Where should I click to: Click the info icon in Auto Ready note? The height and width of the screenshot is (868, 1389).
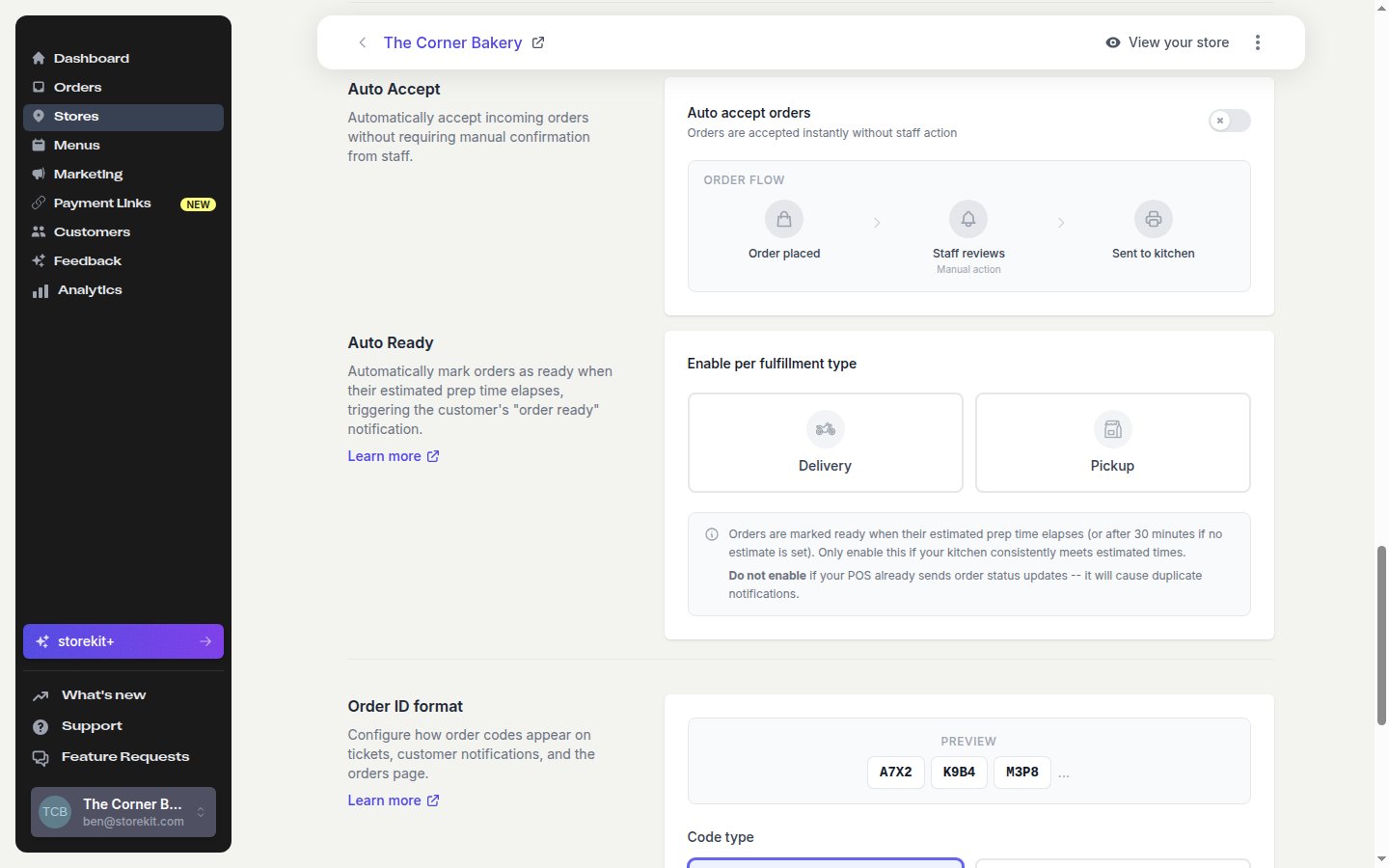tap(712, 534)
